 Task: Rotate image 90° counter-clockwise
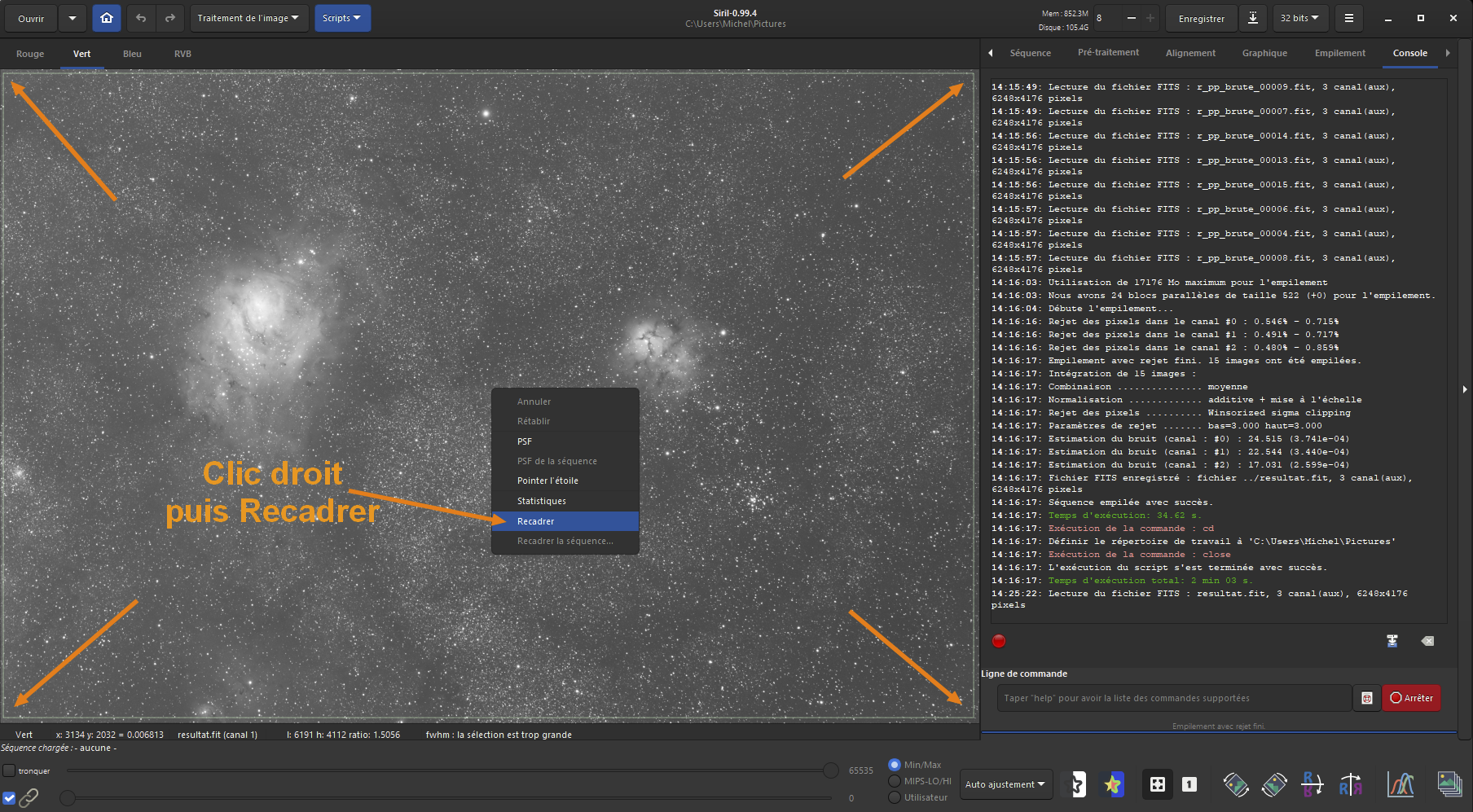click(x=1236, y=784)
